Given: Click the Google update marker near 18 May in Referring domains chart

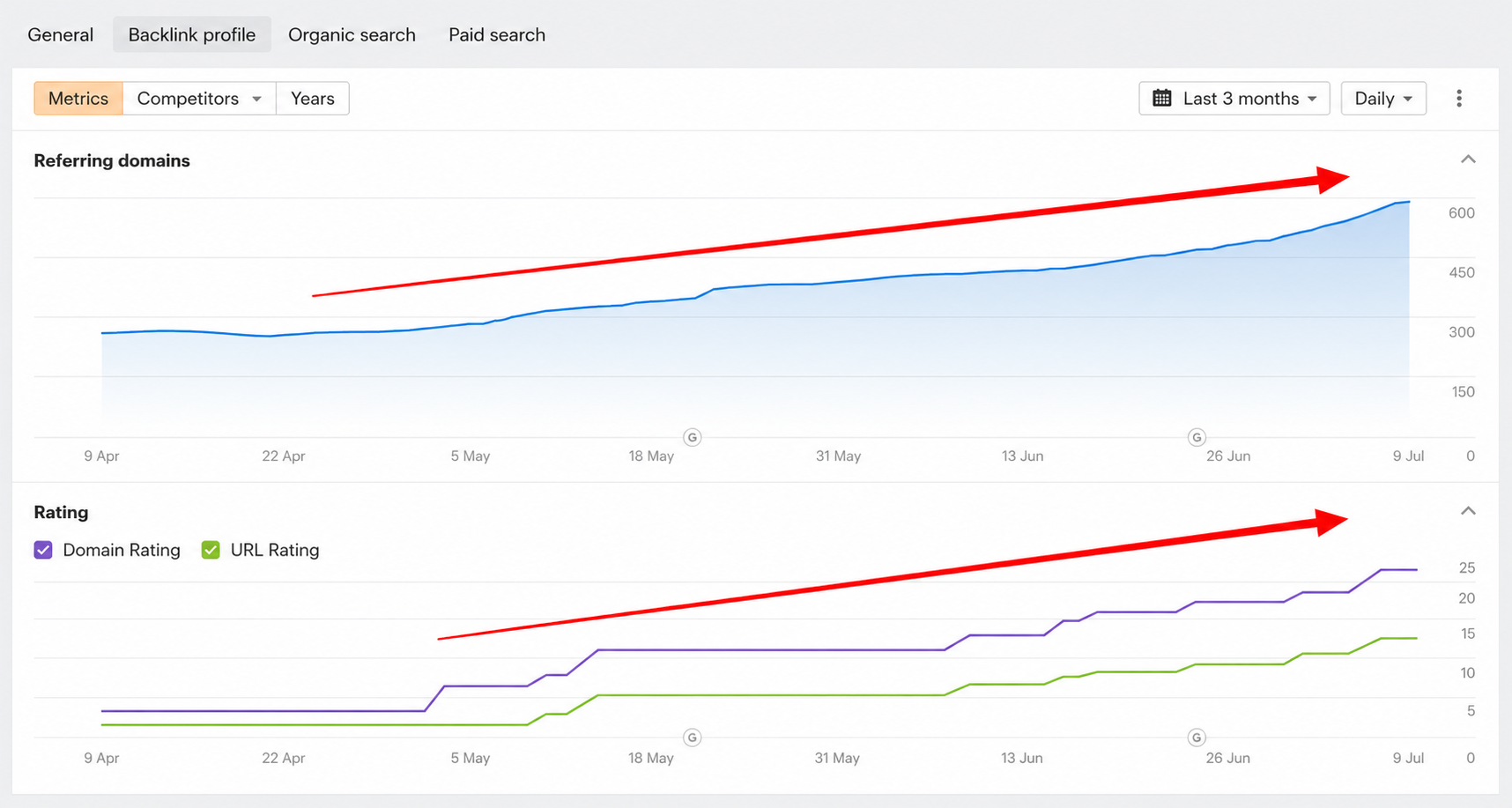Looking at the screenshot, I should tap(693, 437).
